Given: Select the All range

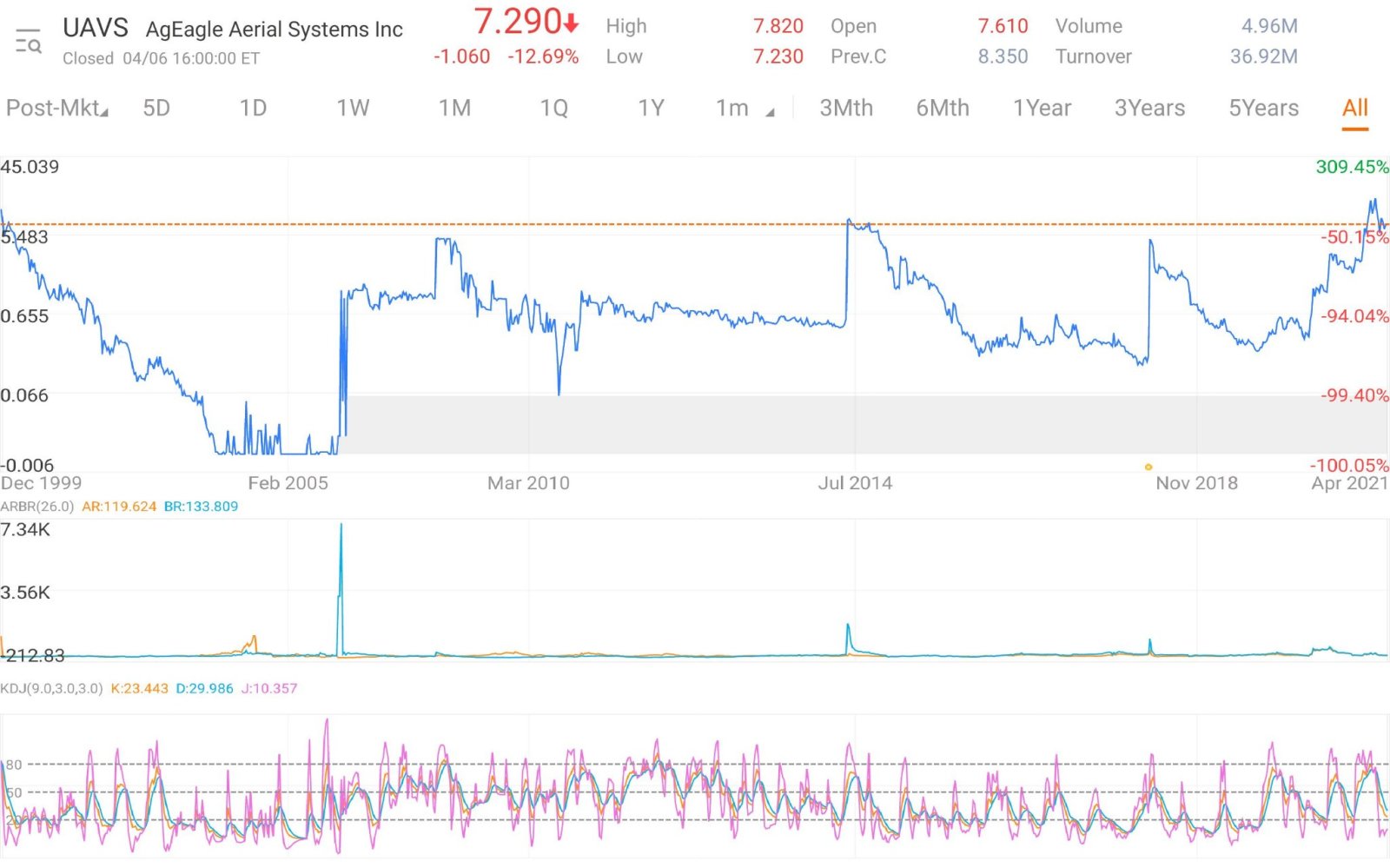Looking at the screenshot, I should [1355, 109].
